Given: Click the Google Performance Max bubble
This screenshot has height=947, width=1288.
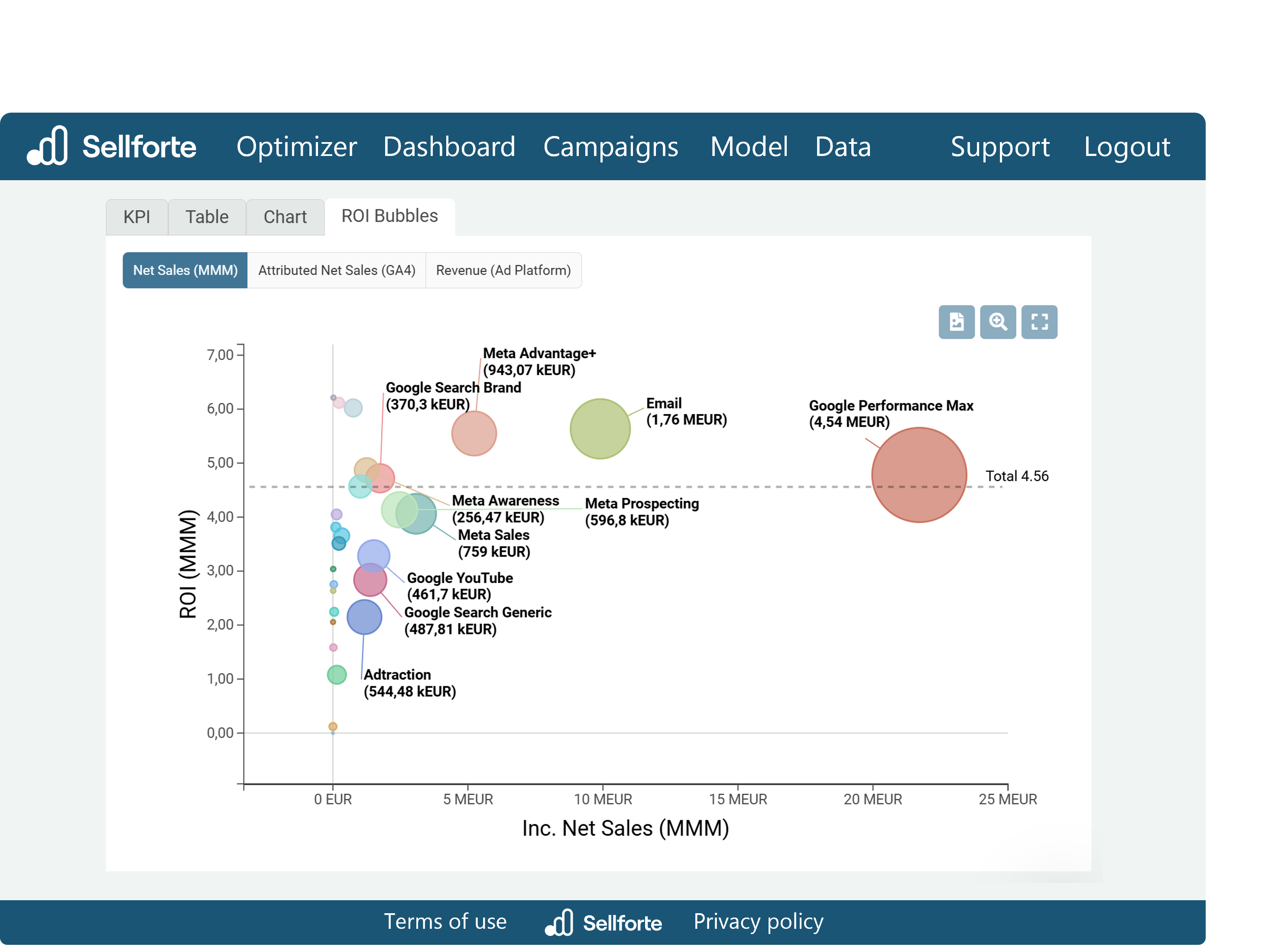Looking at the screenshot, I should [x=918, y=475].
